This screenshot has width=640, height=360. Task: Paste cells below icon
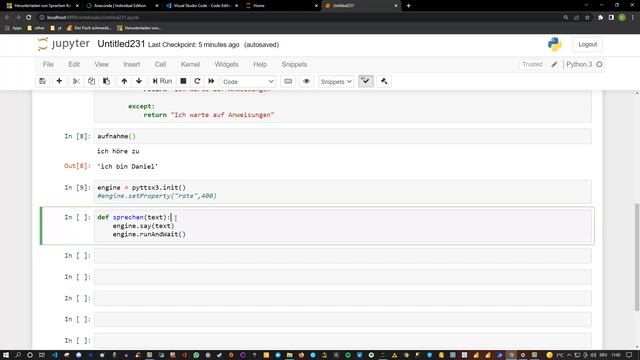pyautogui.click(x=107, y=81)
